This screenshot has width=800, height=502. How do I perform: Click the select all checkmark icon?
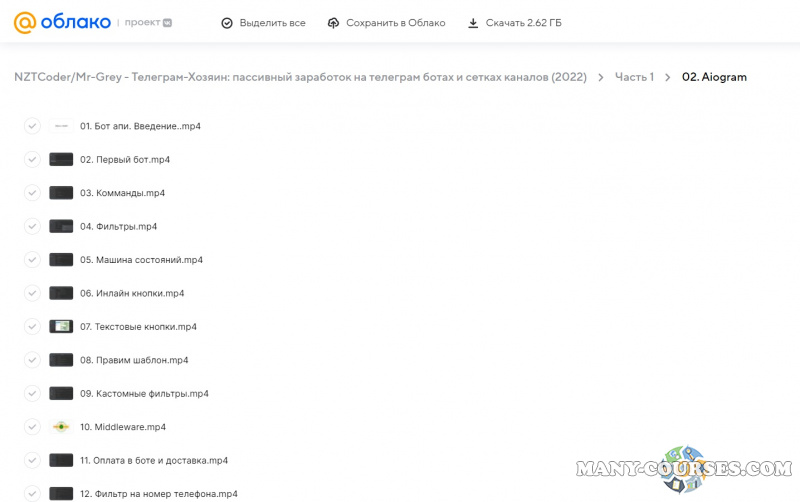tap(227, 23)
